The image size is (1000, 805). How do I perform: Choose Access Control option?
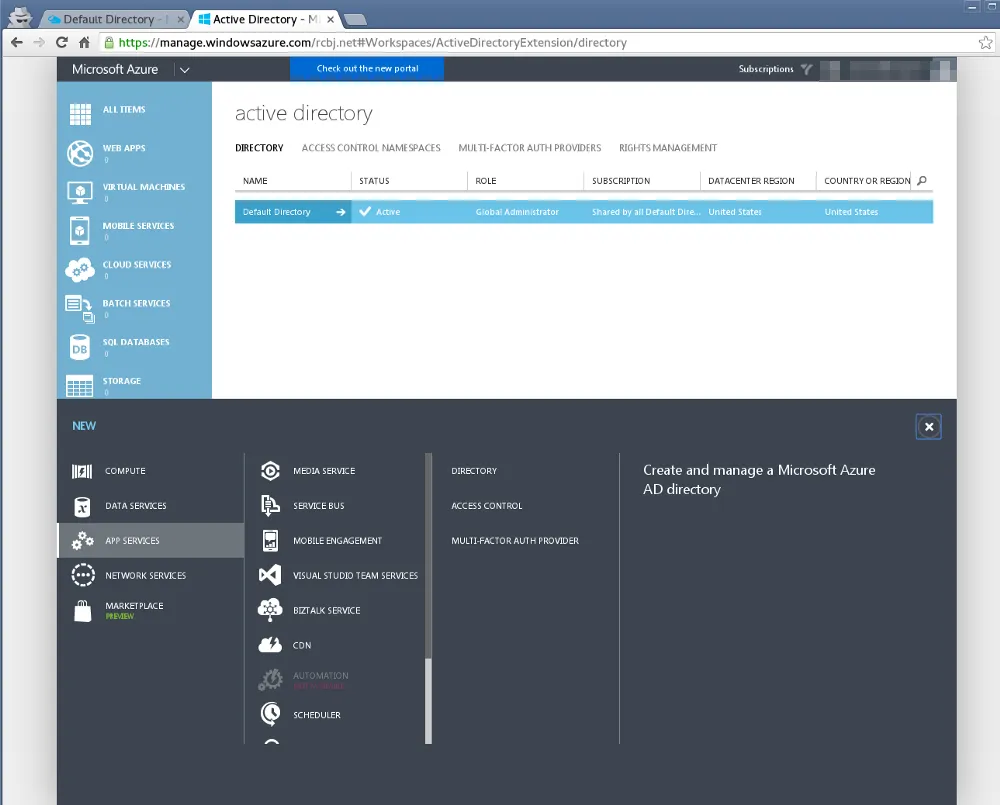[x=487, y=506]
